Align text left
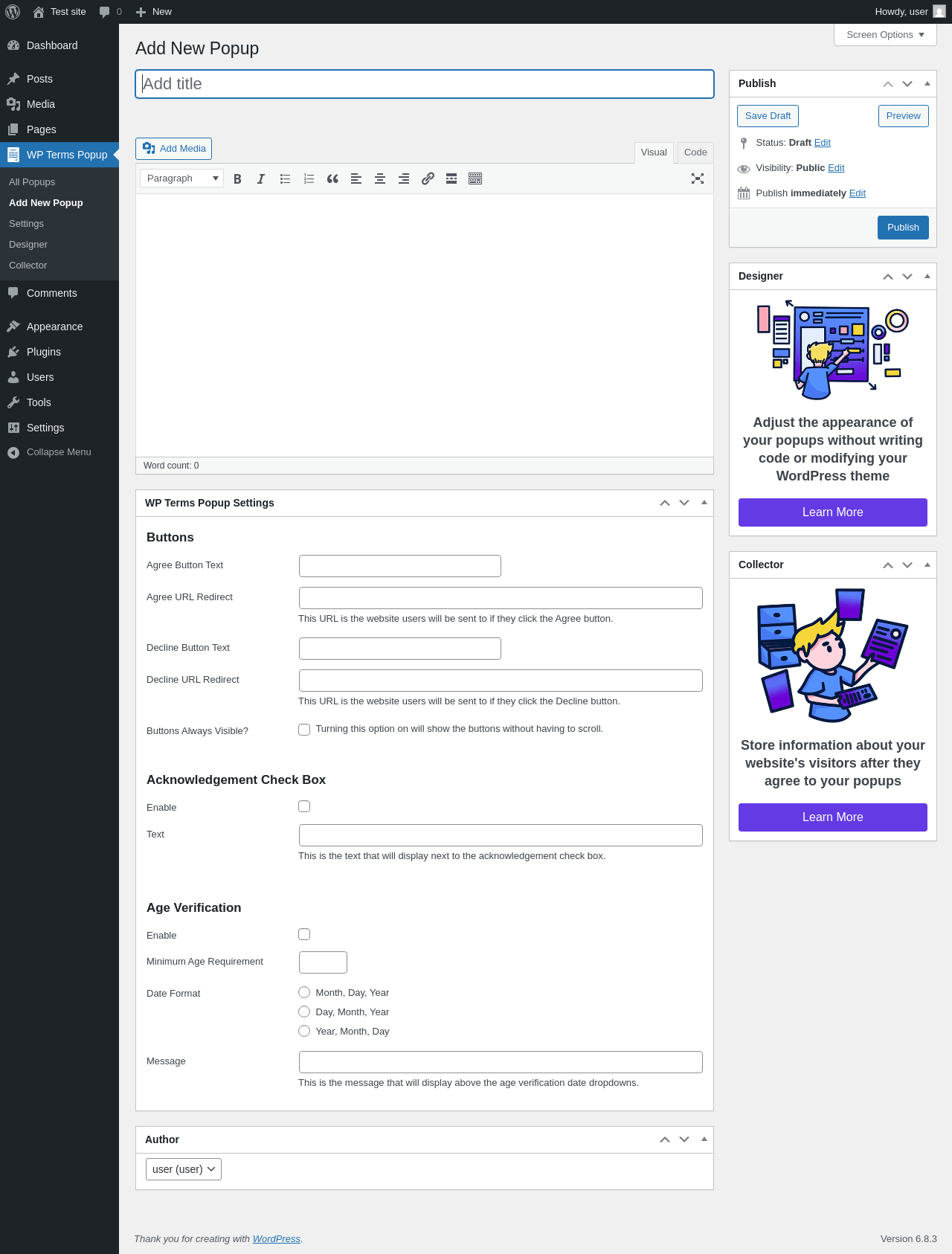 click(x=356, y=179)
